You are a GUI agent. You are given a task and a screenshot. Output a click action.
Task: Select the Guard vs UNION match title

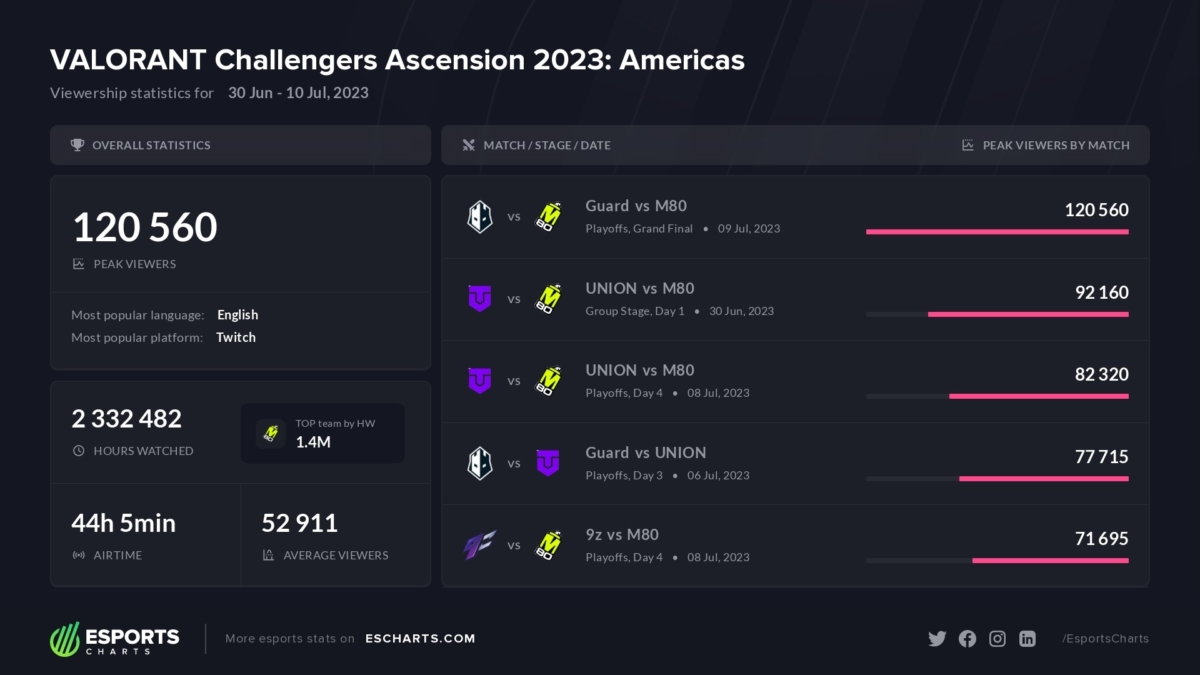646,453
